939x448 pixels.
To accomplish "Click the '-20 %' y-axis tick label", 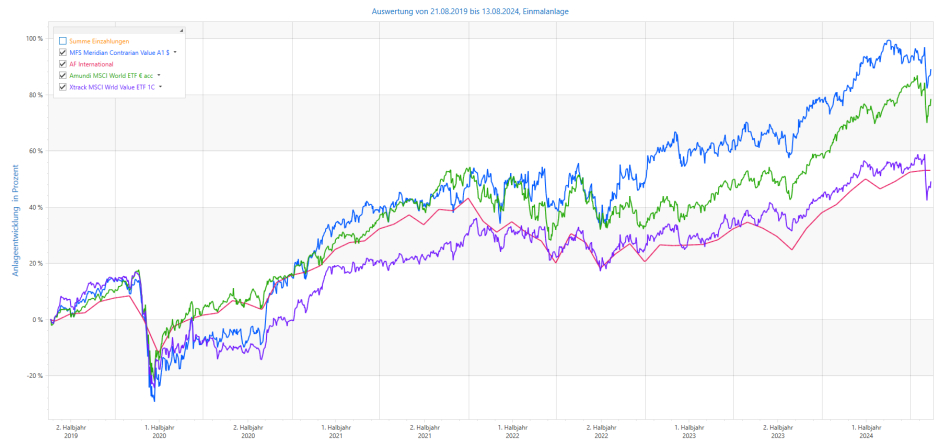I will point(33,376).
